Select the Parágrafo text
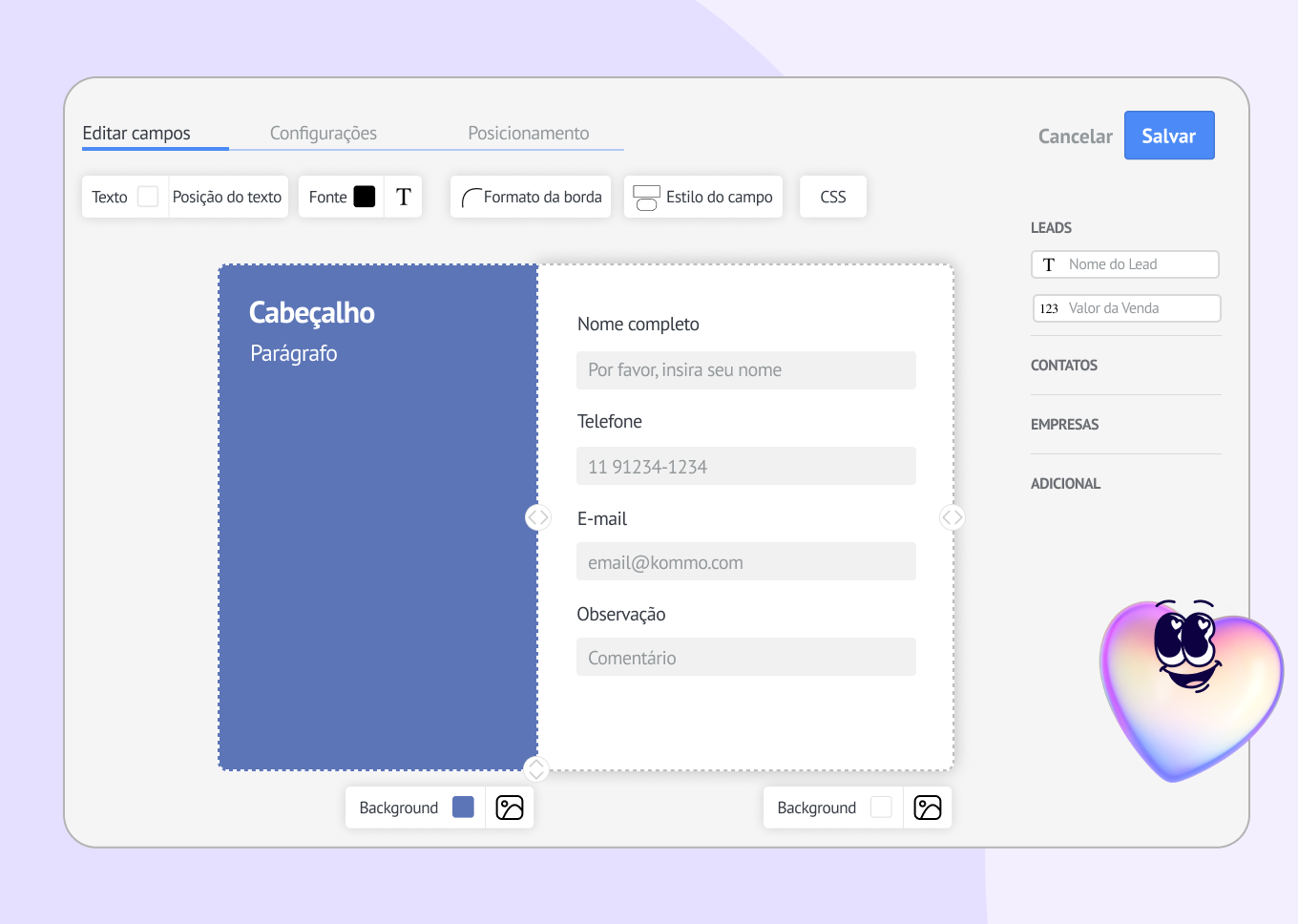Viewport: 1298px width, 924px height. point(294,353)
